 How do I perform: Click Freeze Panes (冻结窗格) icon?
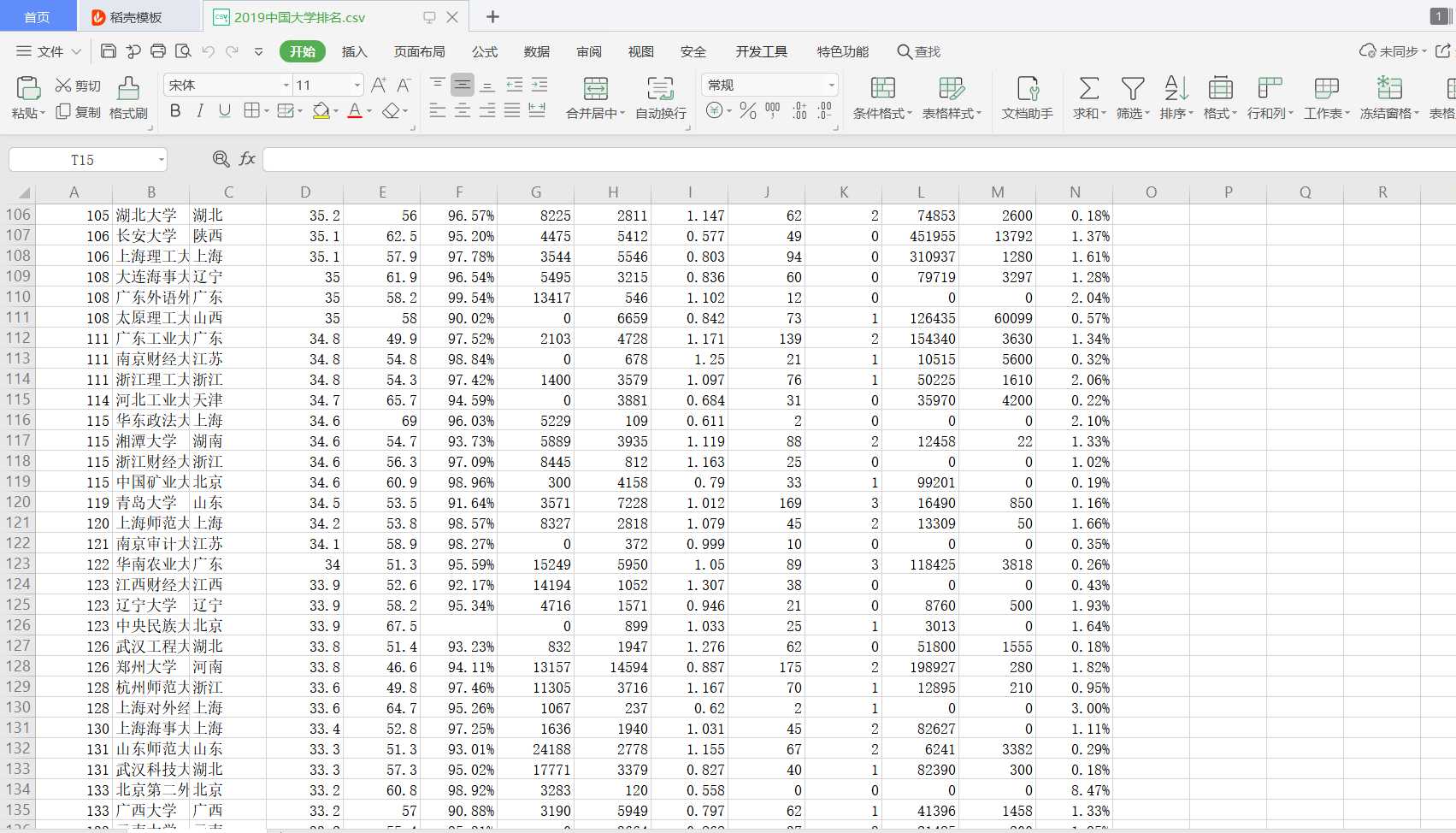coord(1389,88)
